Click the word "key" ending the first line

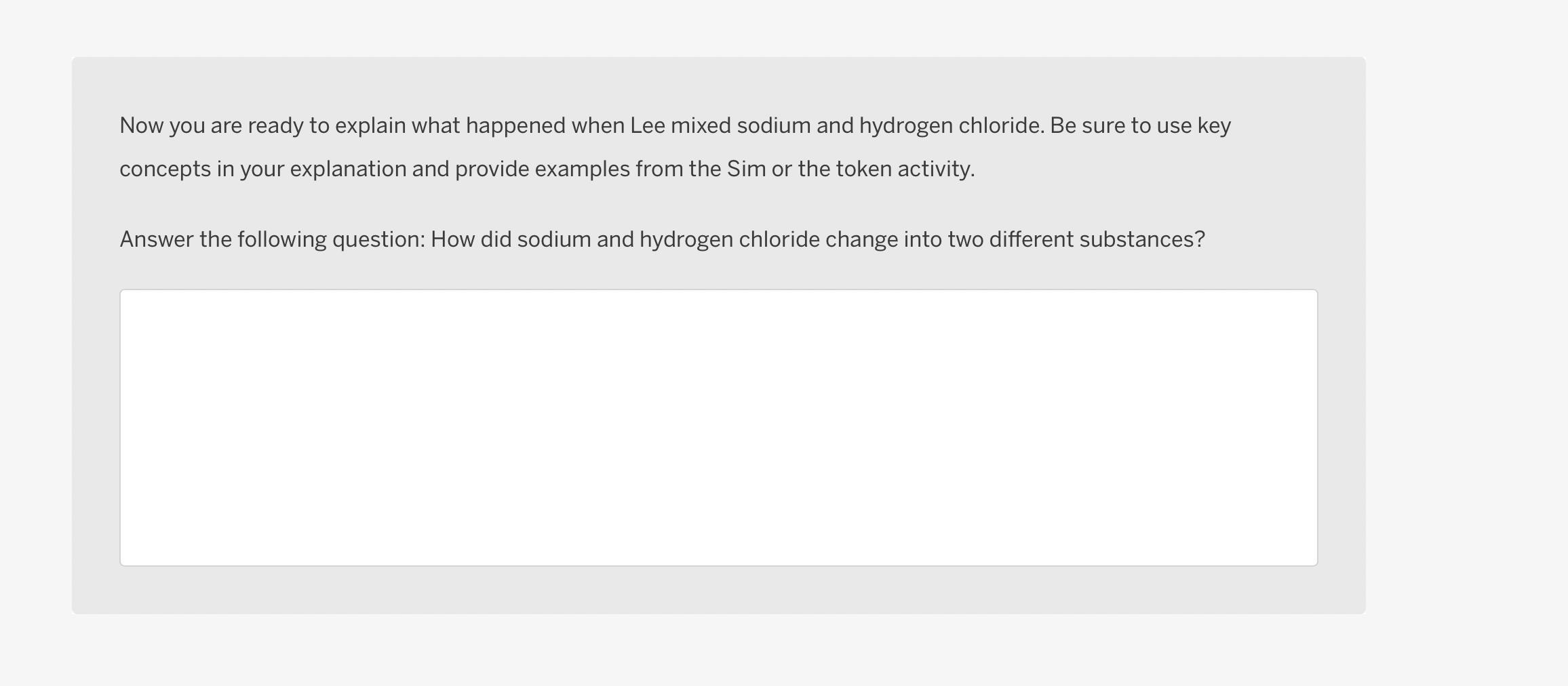click(1214, 126)
